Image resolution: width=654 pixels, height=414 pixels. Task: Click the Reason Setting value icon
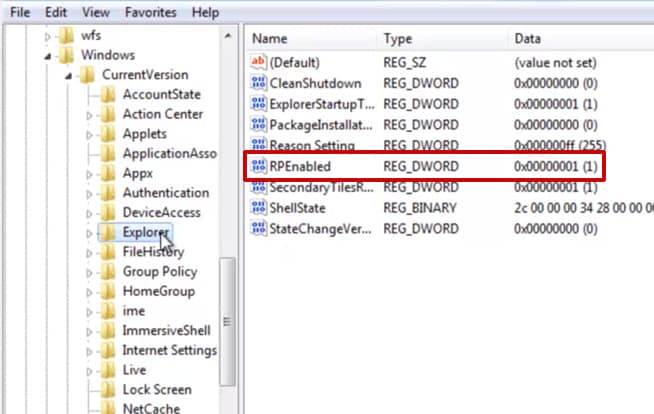[x=257, y=146]
